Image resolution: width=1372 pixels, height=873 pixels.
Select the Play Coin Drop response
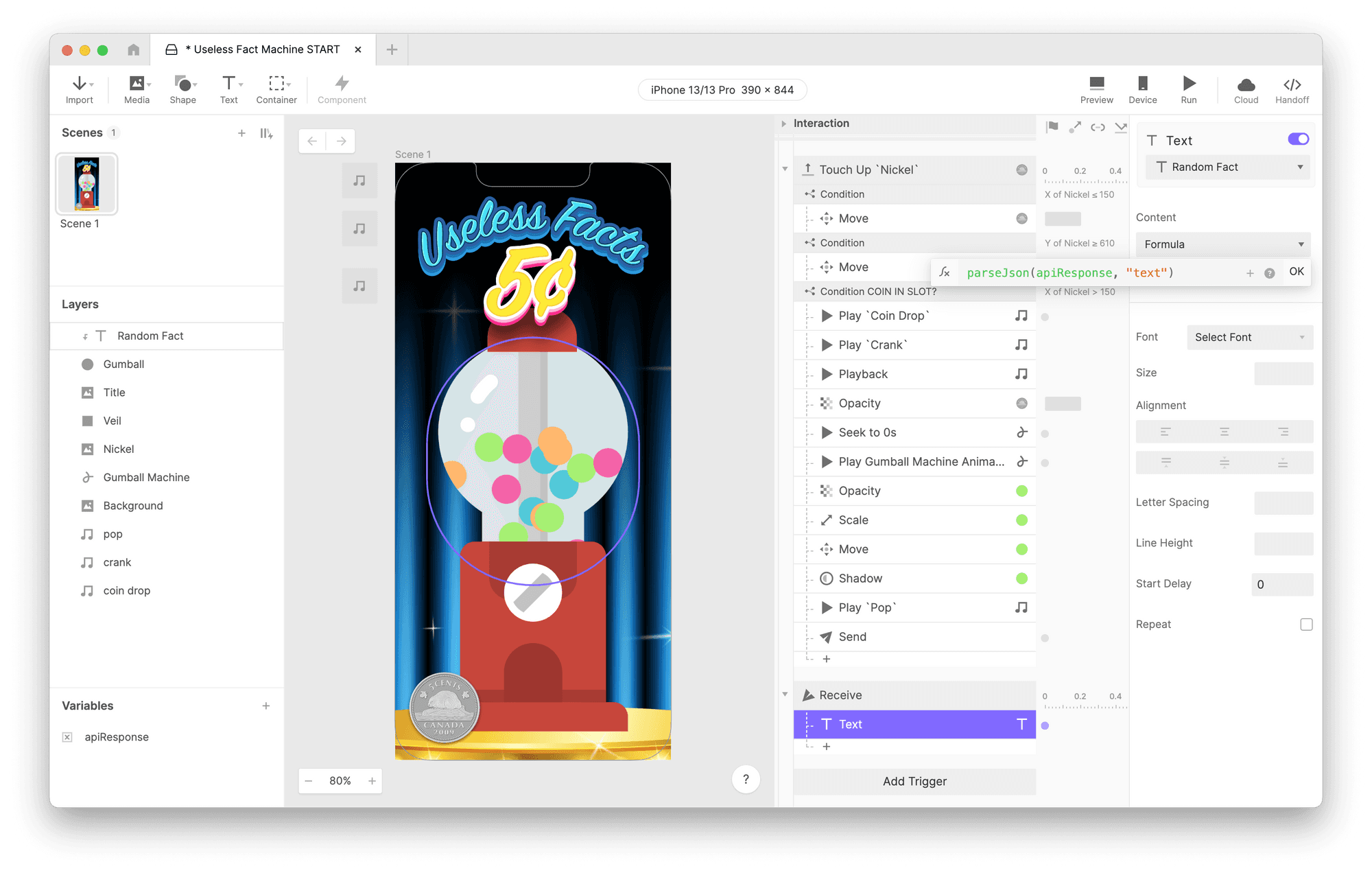914,316
